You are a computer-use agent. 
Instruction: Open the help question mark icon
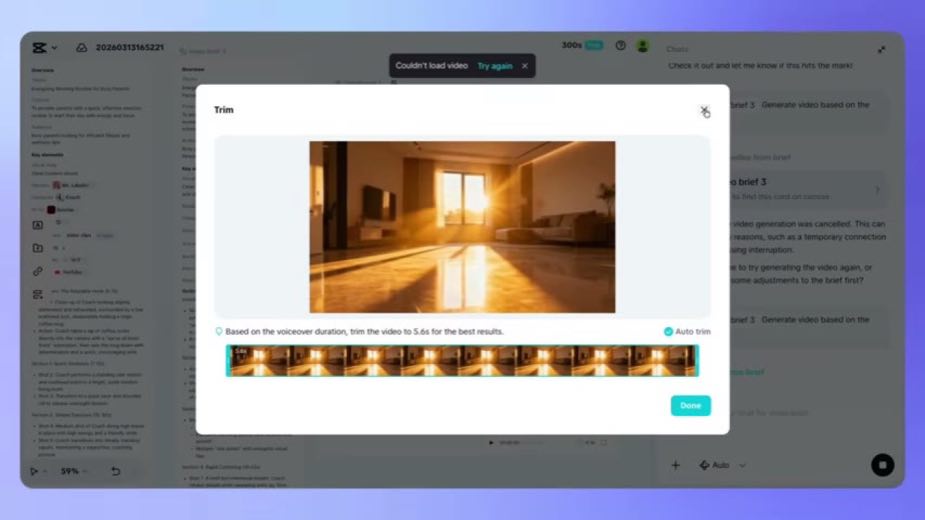pos(621,45)
